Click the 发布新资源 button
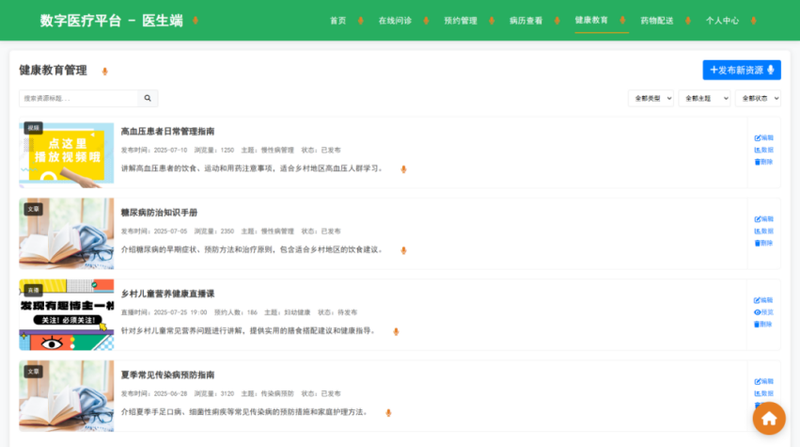800x447 pixels. pos(741,70)
